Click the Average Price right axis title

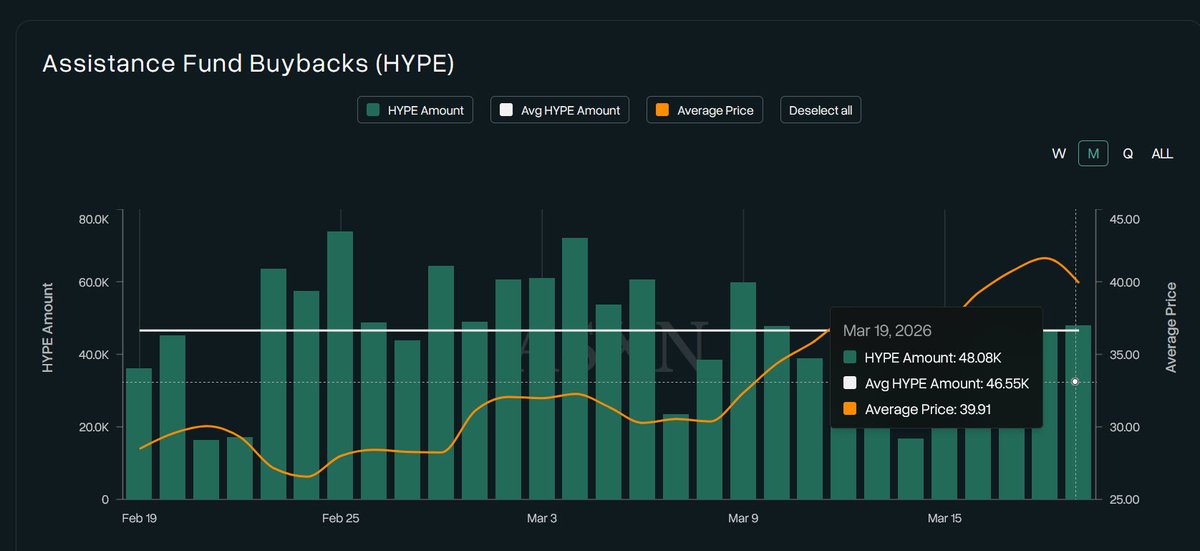1171,327
